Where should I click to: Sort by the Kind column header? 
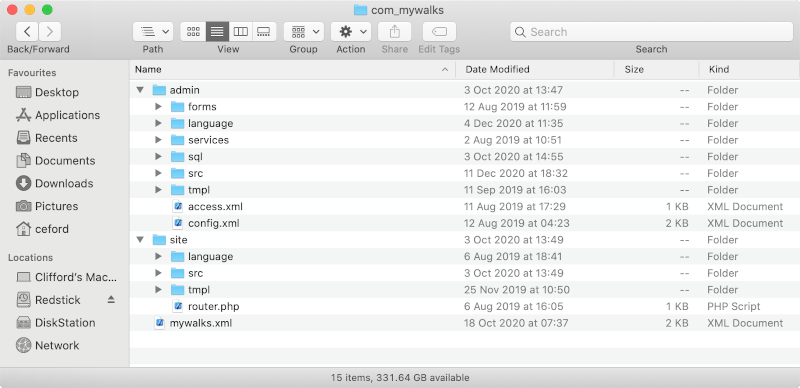[x=749, y=69]
